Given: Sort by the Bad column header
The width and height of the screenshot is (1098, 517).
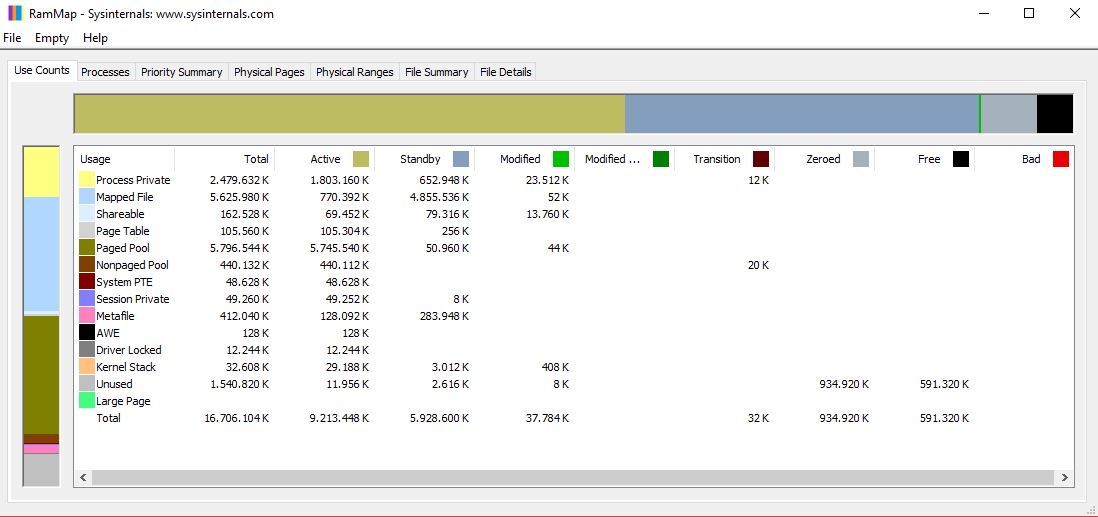Looking at the screenshot, I should pos(1024,159).
